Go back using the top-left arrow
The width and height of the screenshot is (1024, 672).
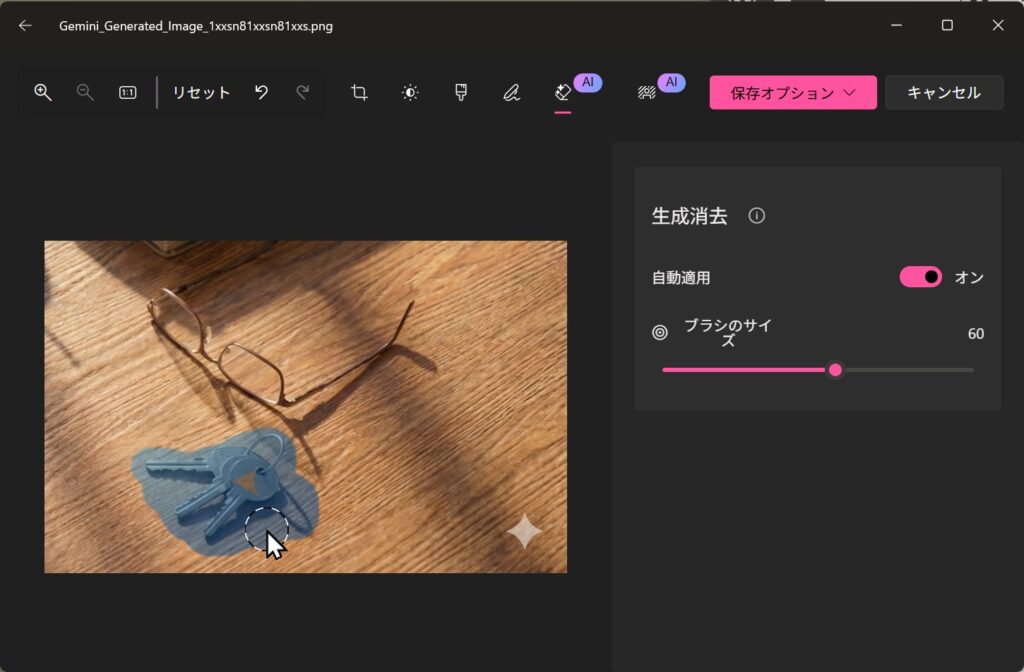click(25, 26)
